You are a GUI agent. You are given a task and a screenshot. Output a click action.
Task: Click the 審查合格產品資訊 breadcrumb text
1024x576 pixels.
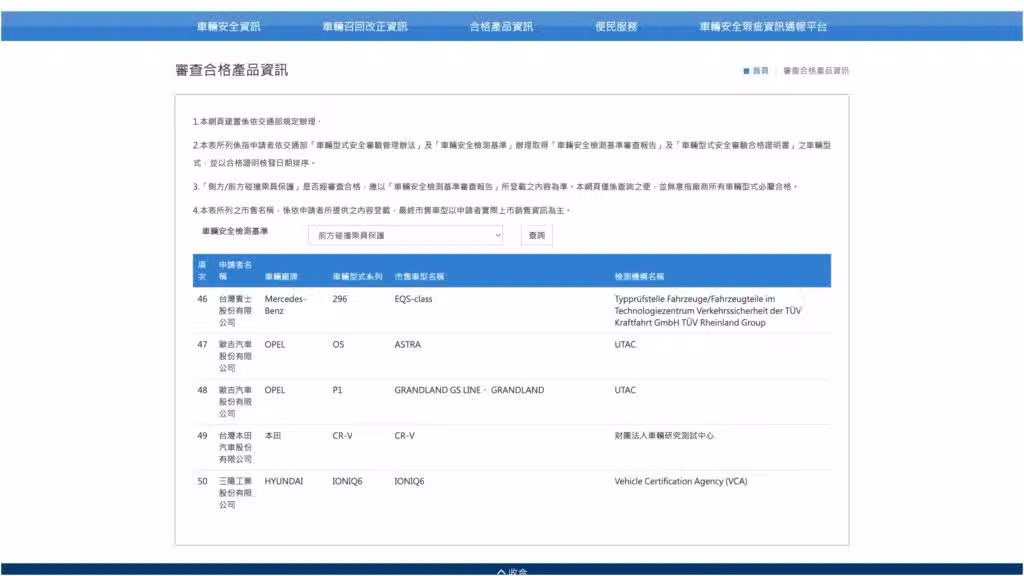click(815, 71)
